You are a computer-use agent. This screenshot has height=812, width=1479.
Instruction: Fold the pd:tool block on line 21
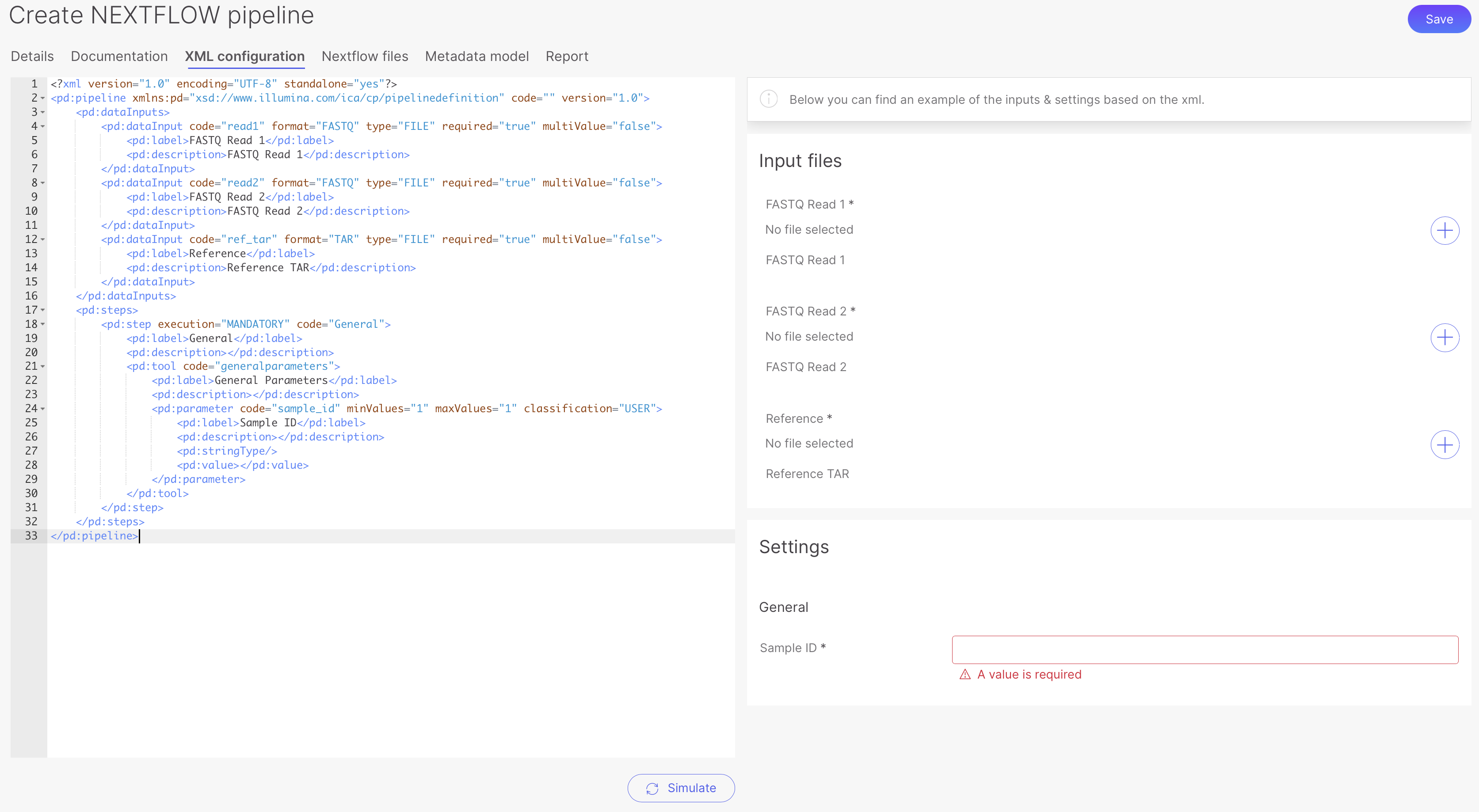(x=43, y=366)
